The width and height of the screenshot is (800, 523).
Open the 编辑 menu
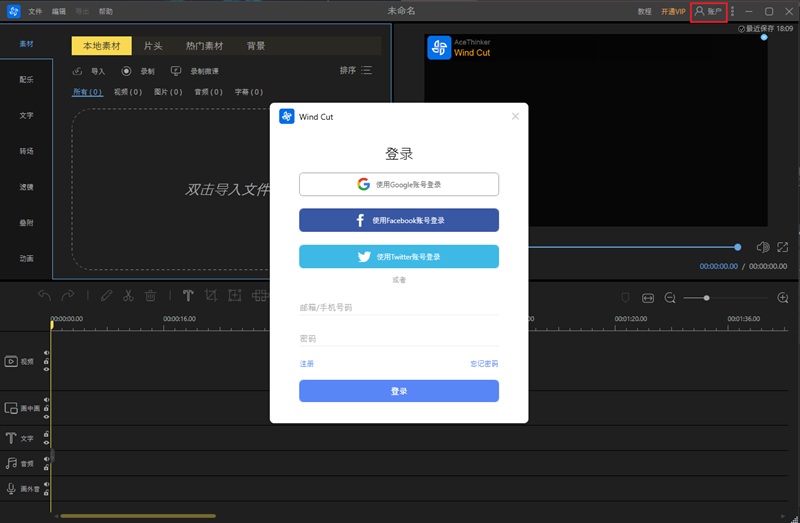coord(59,11)
